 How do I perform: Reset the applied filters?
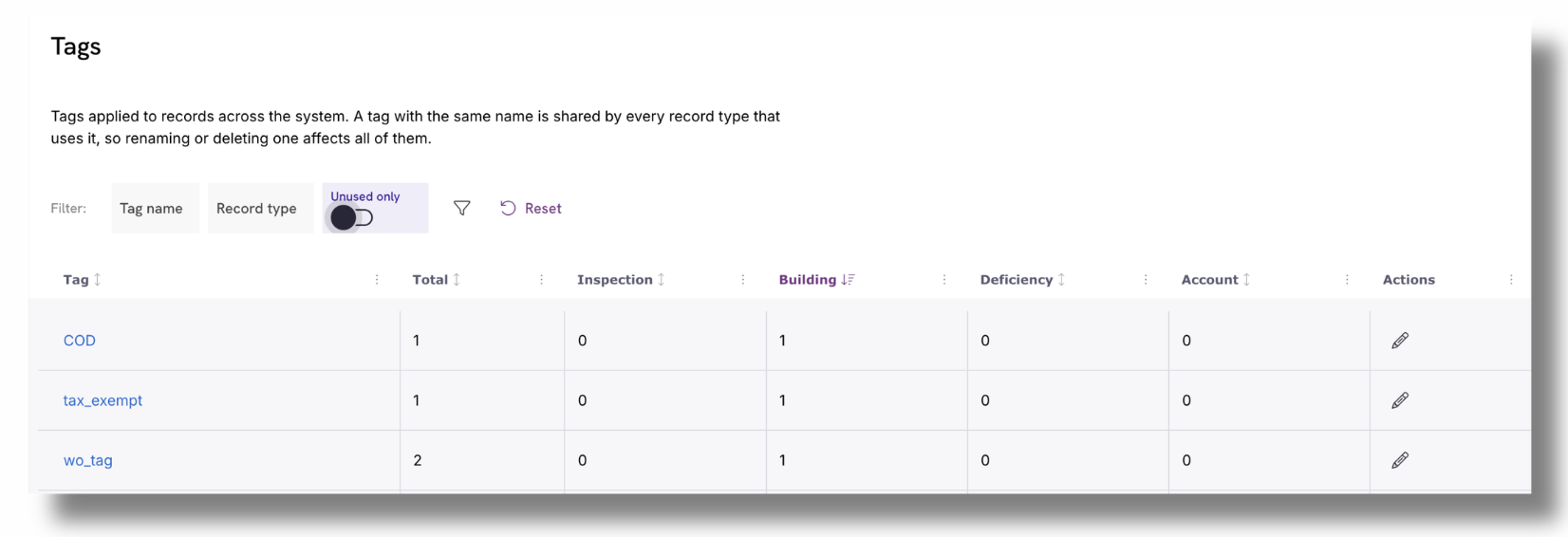tap(532, 209)
